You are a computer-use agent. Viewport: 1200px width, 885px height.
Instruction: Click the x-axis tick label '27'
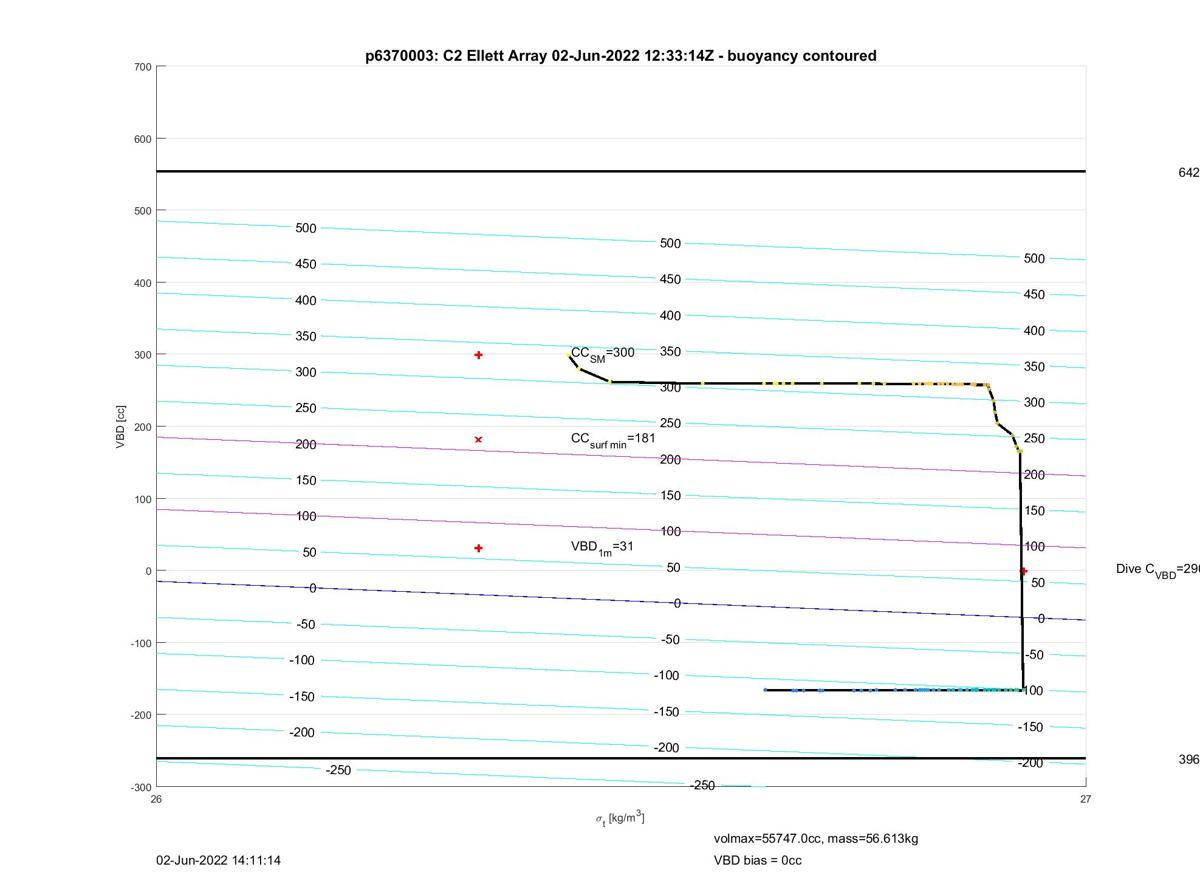tap(1086, 799)
